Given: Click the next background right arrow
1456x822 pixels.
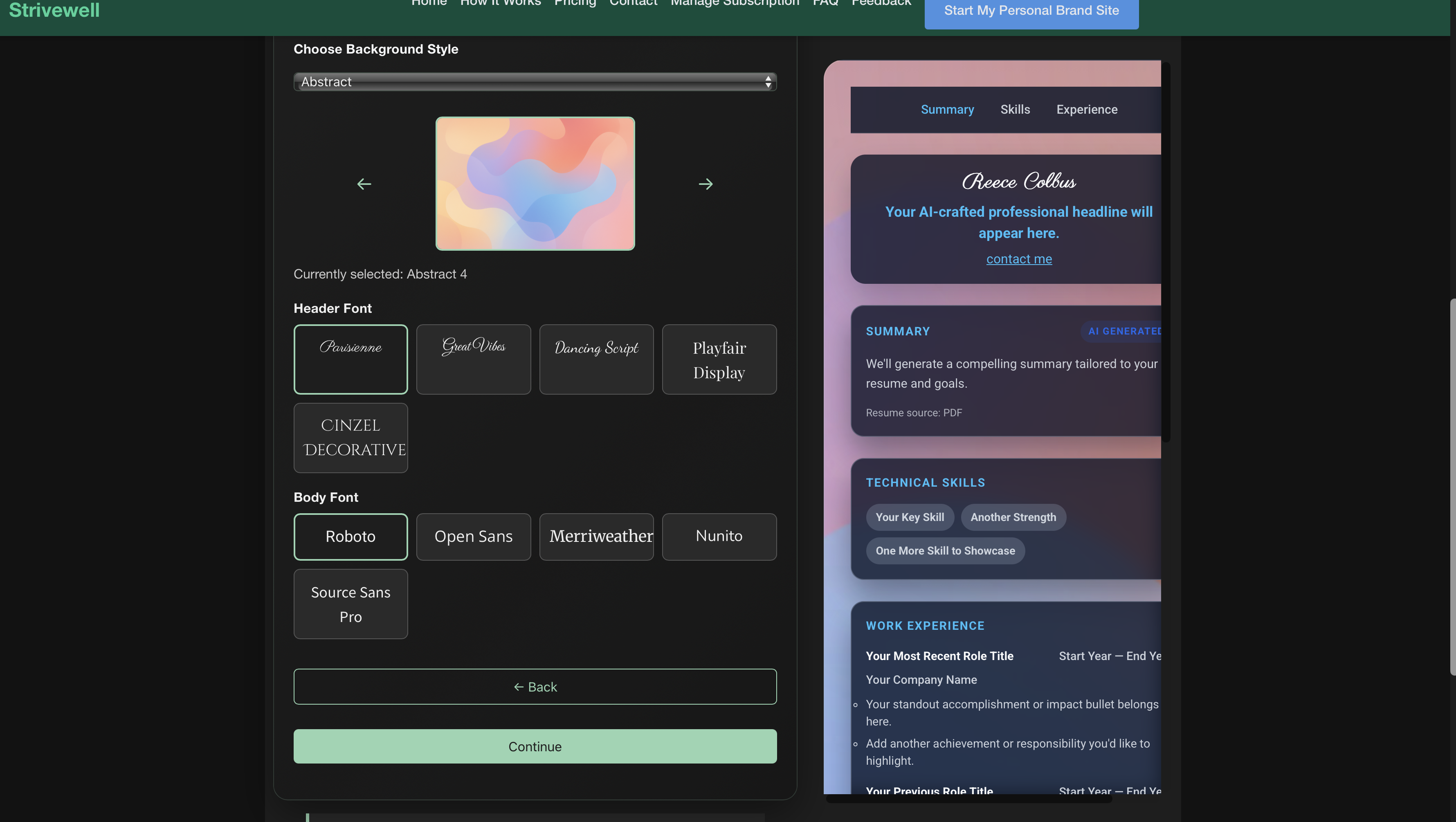Looking at the screenshot, I should point(706,184).
